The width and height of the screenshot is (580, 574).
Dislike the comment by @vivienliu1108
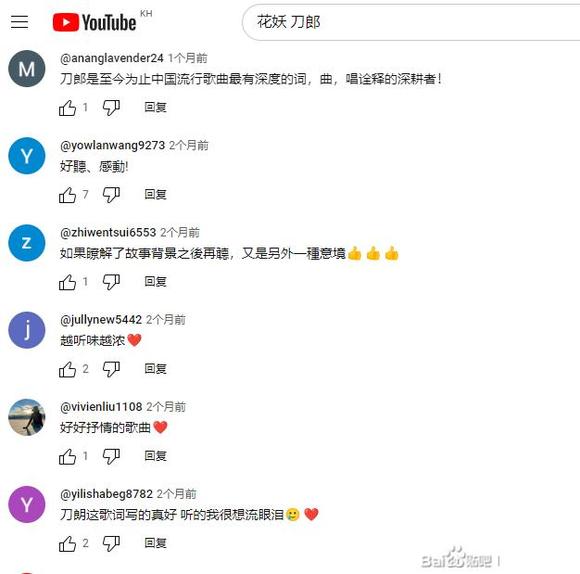[111, 456]
